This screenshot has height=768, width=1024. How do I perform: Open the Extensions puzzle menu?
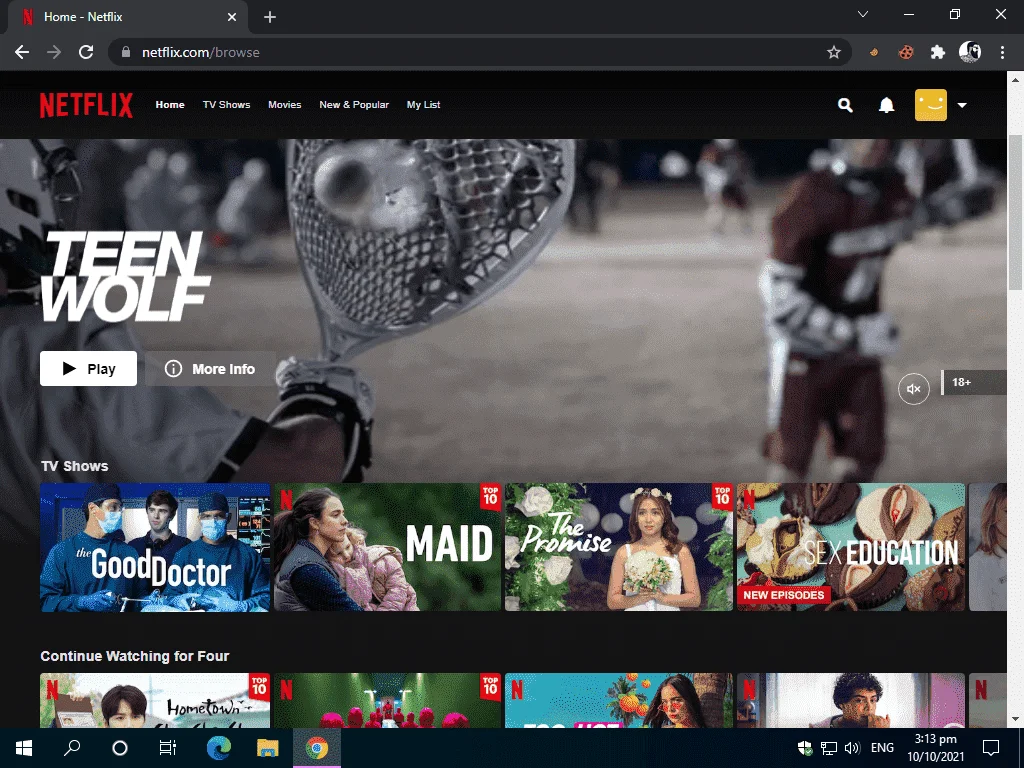(x=938, y=52)
